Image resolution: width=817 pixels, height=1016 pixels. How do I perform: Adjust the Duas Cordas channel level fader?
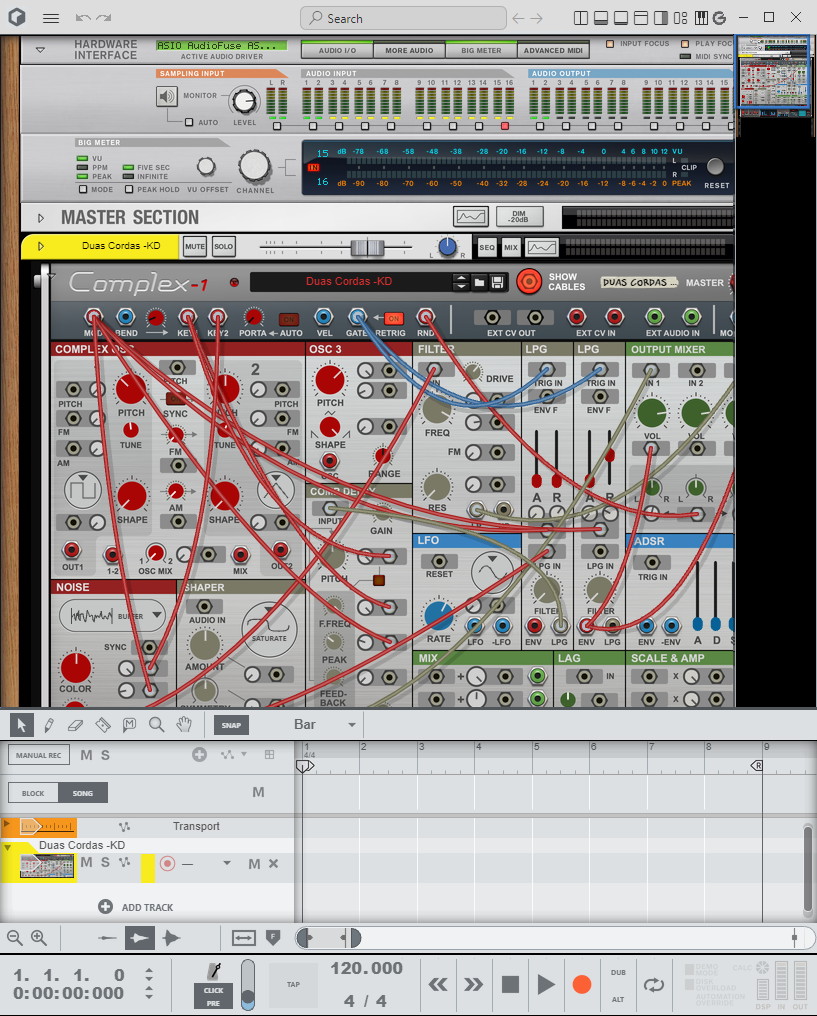[367, 247]
